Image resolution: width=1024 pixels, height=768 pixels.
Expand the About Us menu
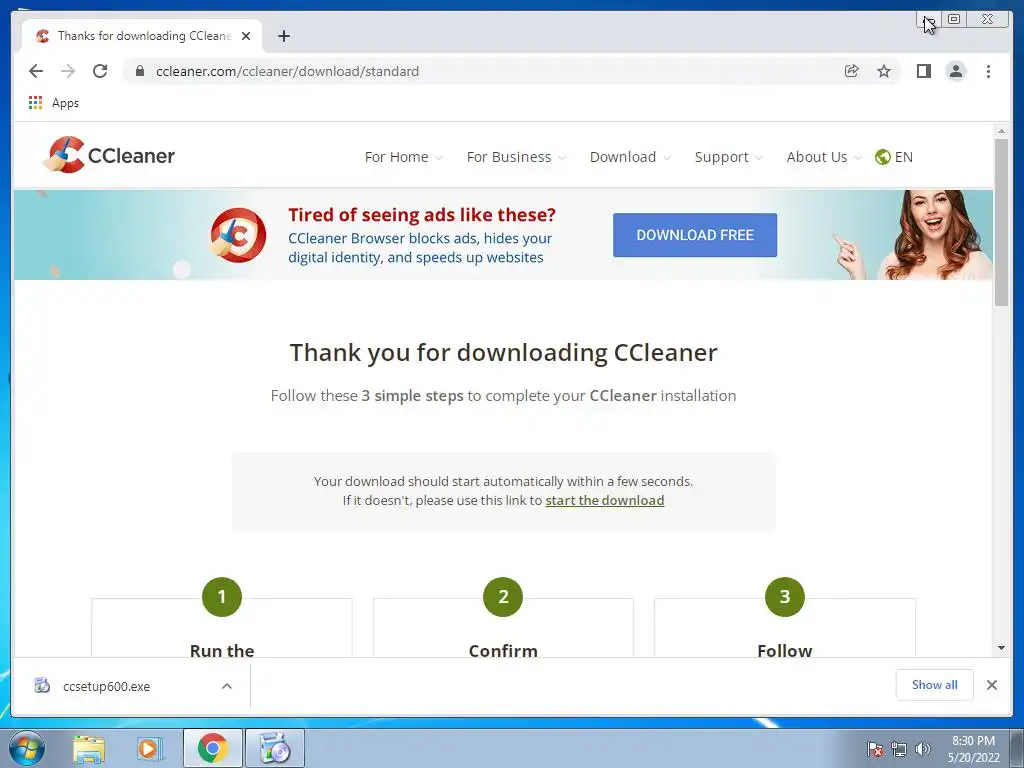pyautogui.click(x=824, y=157)
